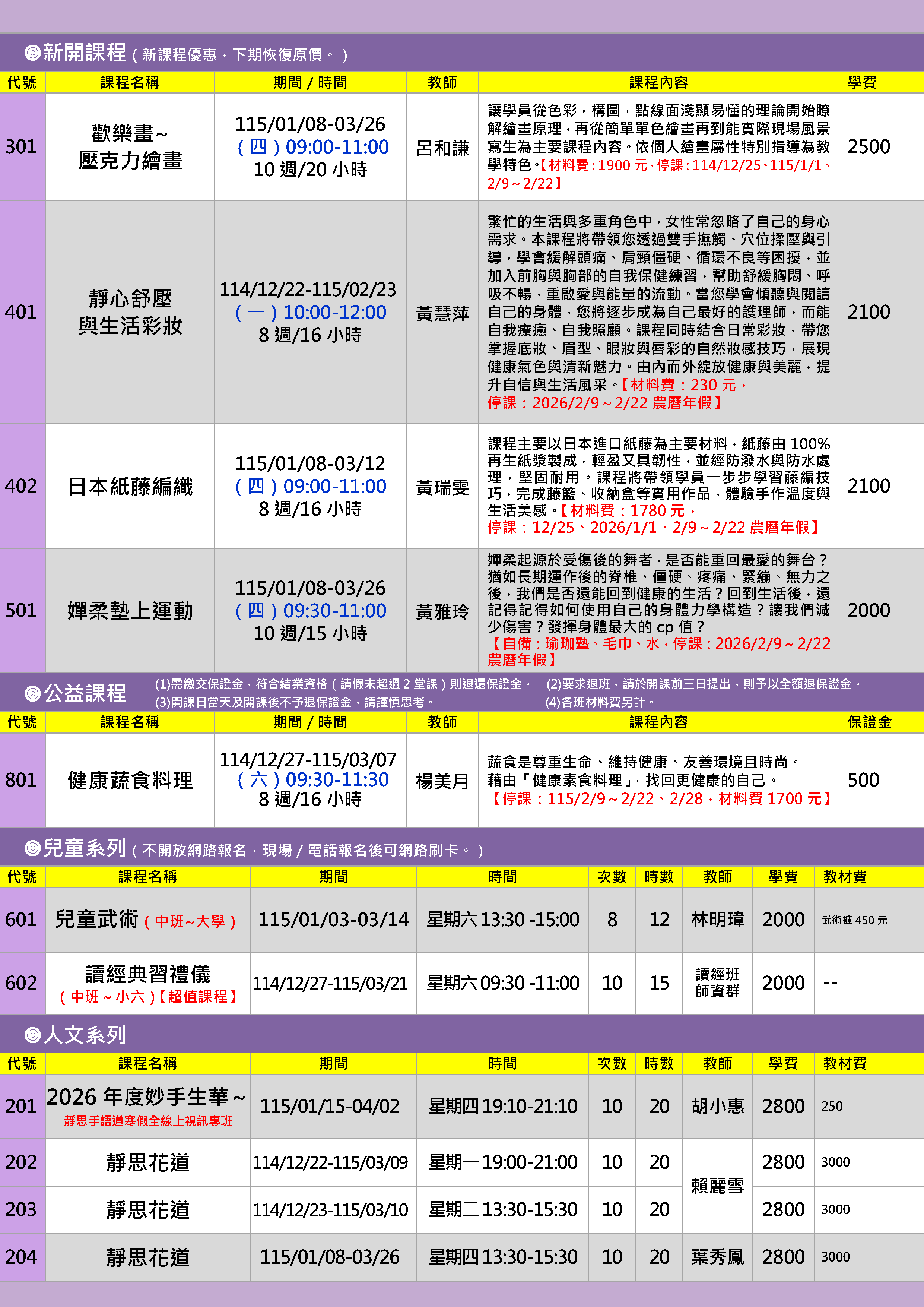Click red text 靜思手語道寒假全線上視訊專班
924x1307 pixels.
pos(148,1121)
